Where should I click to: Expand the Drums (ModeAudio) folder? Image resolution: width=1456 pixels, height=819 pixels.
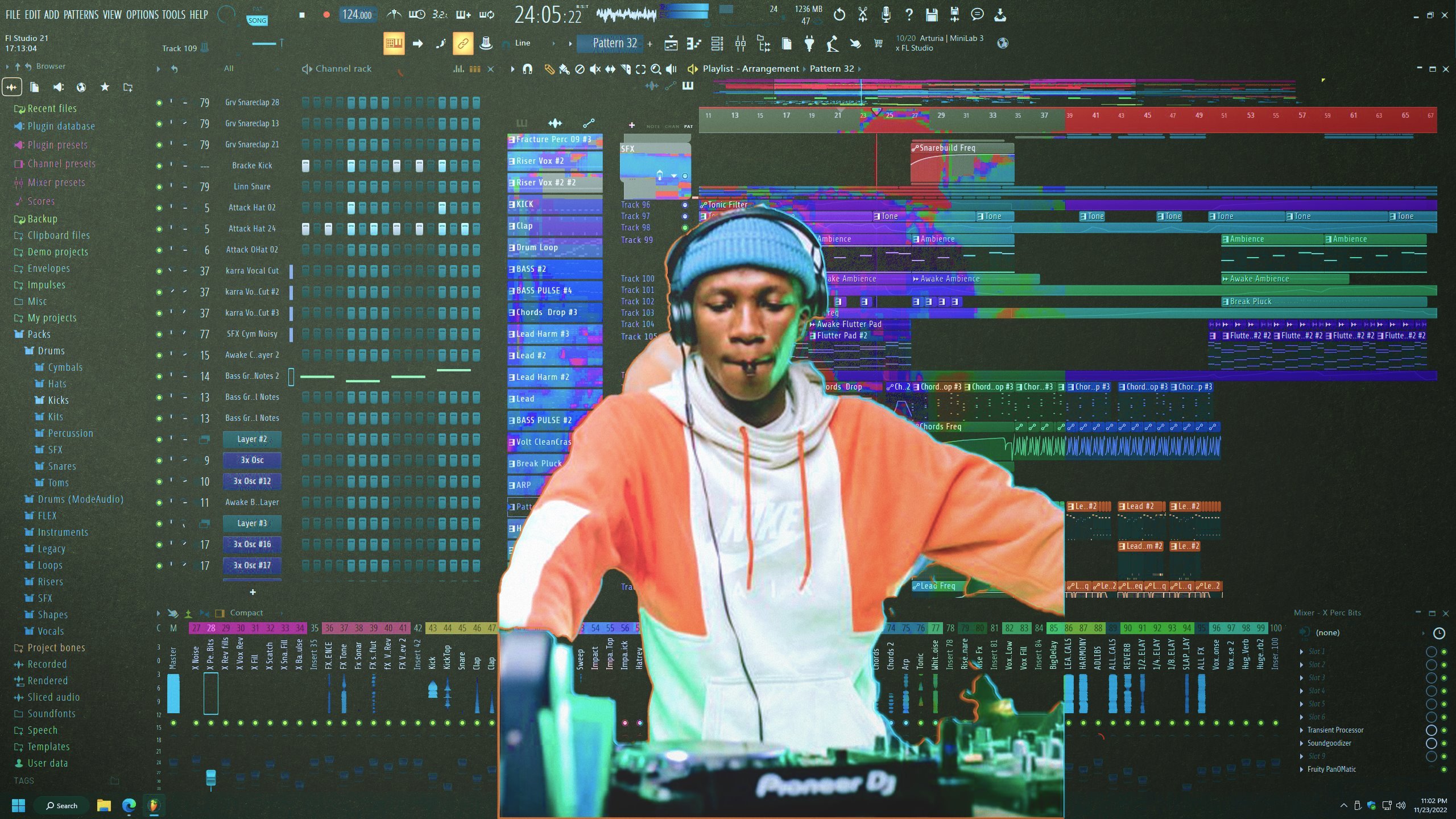[80, 499]
